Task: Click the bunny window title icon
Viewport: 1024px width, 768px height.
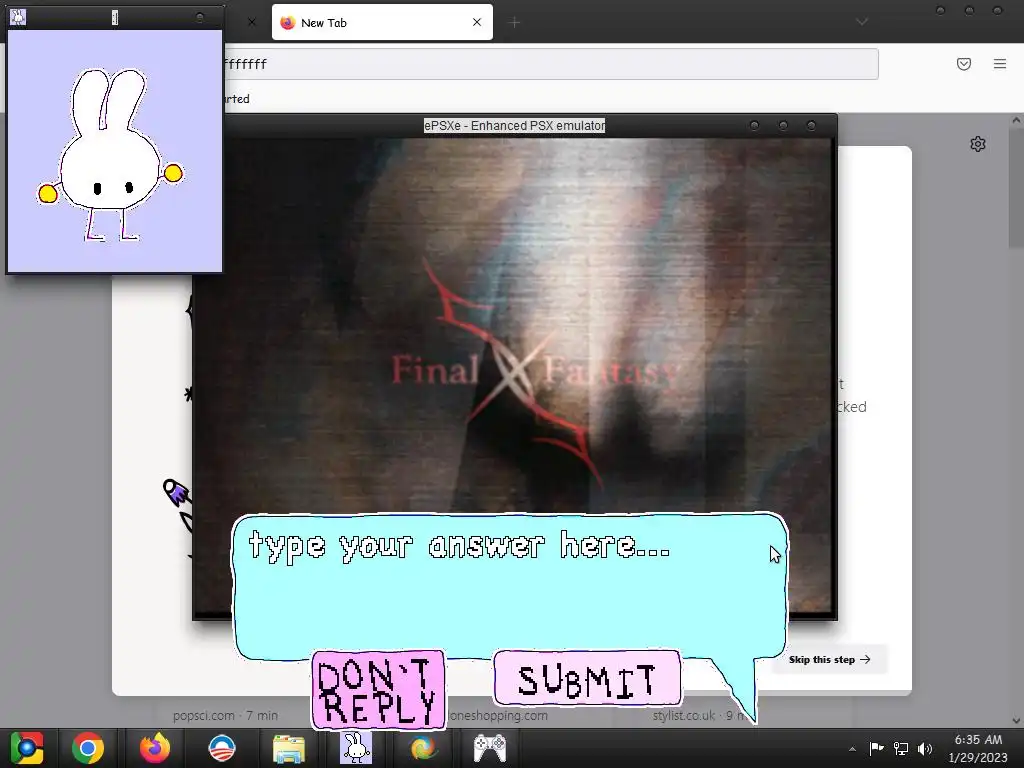Action: [18, 18]
